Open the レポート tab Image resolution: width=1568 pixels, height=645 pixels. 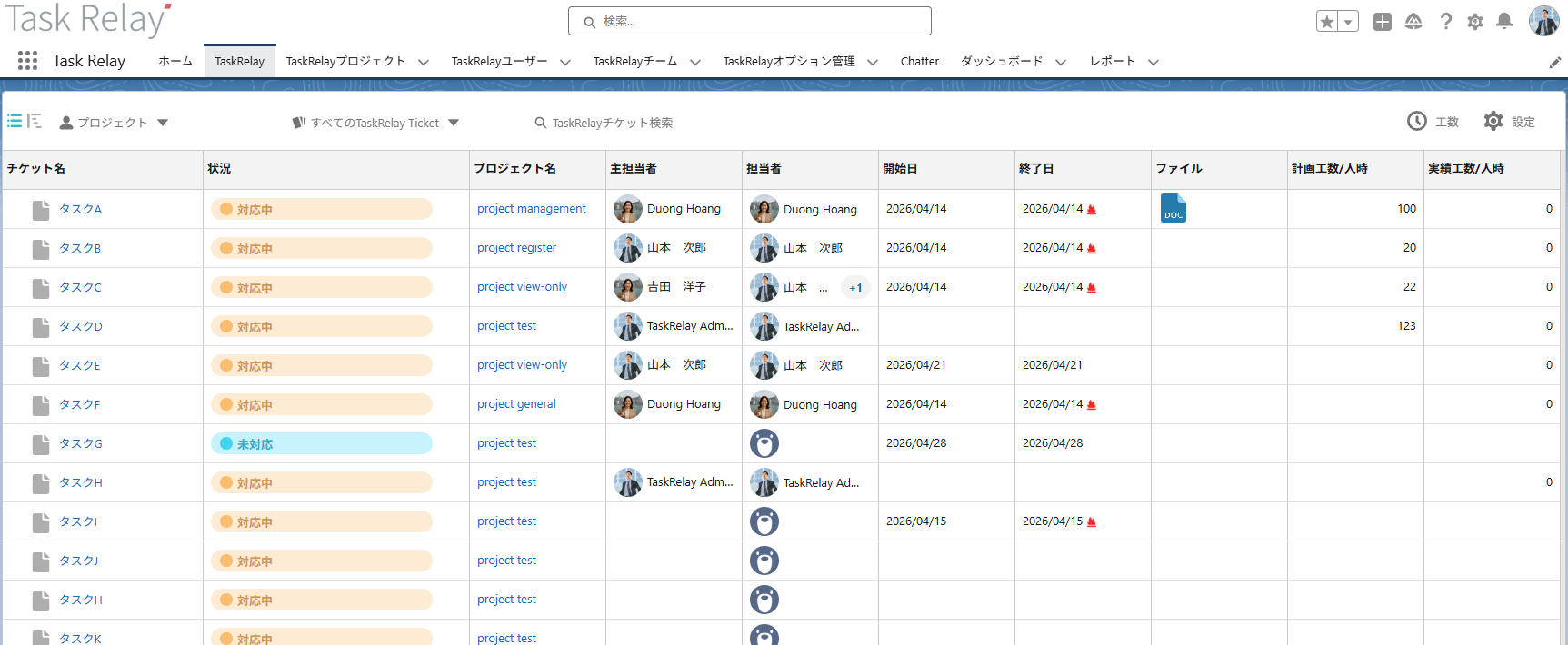click(1113, 61)
